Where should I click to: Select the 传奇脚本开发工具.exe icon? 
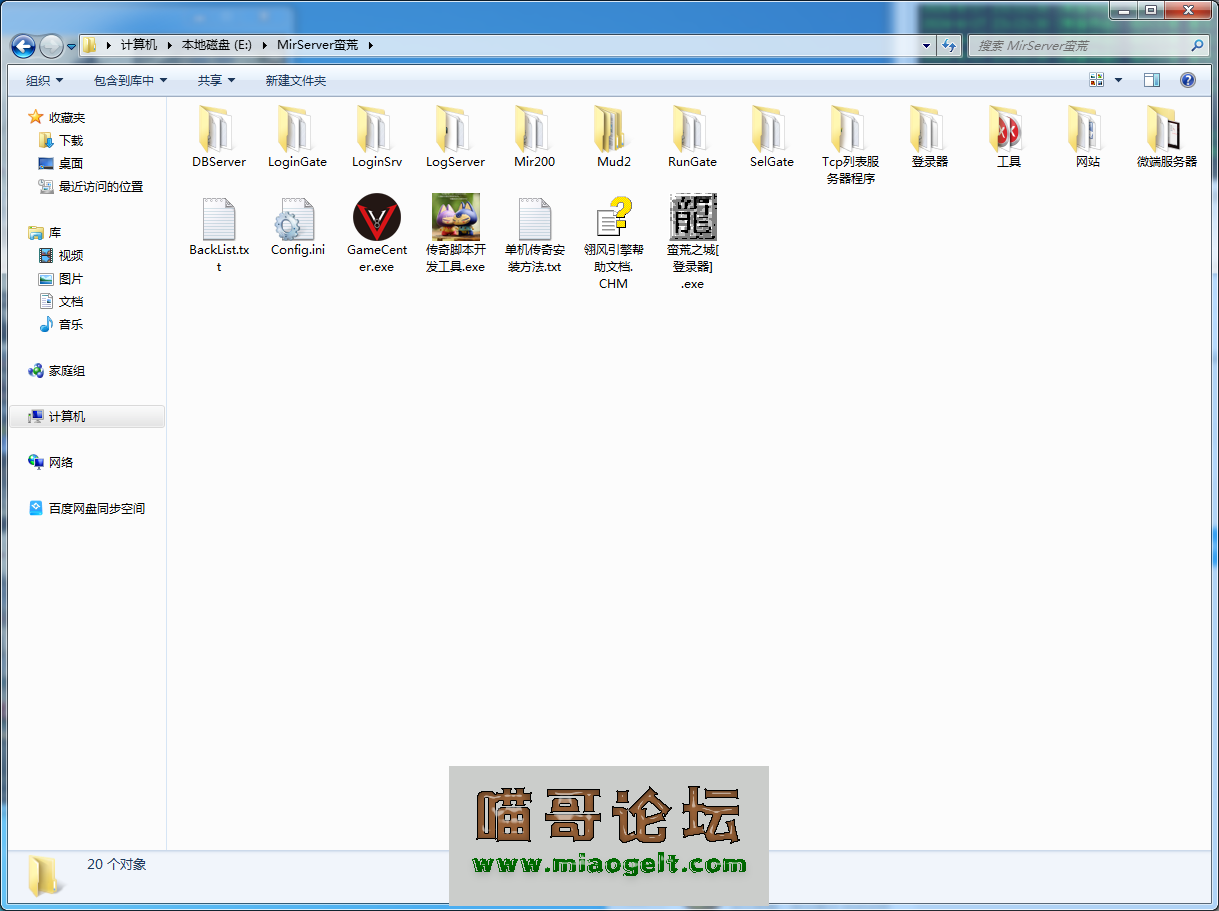pos(455,217)
